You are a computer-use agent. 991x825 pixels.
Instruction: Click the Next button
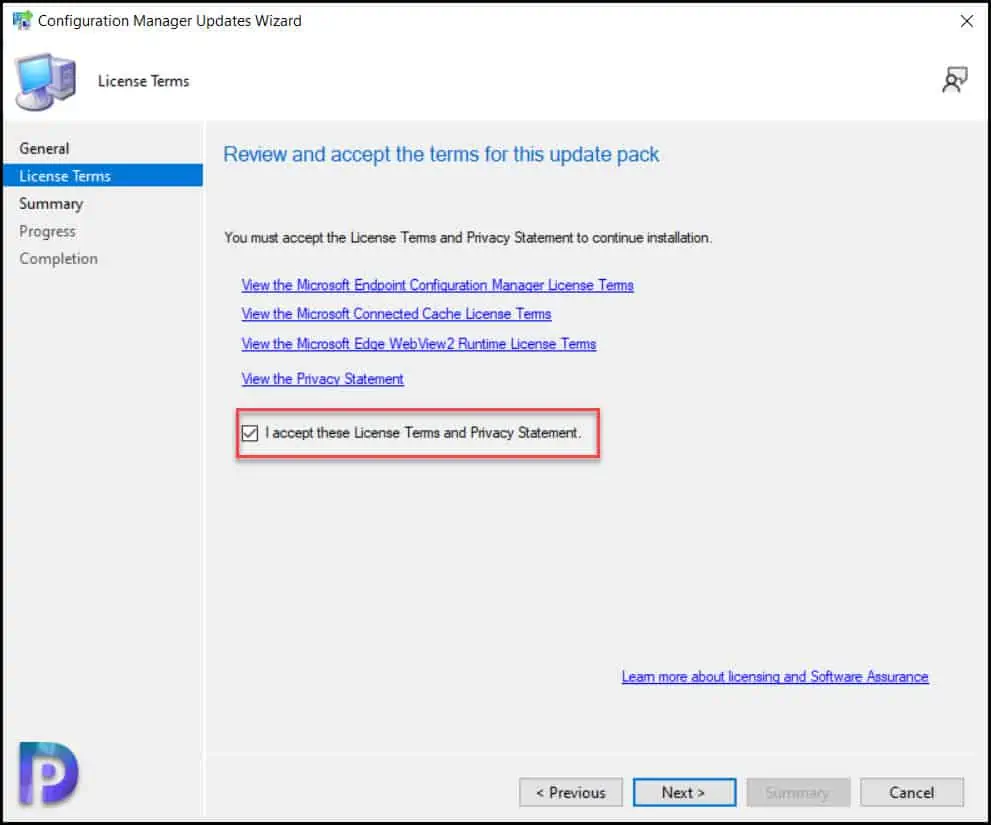pyautogui.click(x=684, y=792)
